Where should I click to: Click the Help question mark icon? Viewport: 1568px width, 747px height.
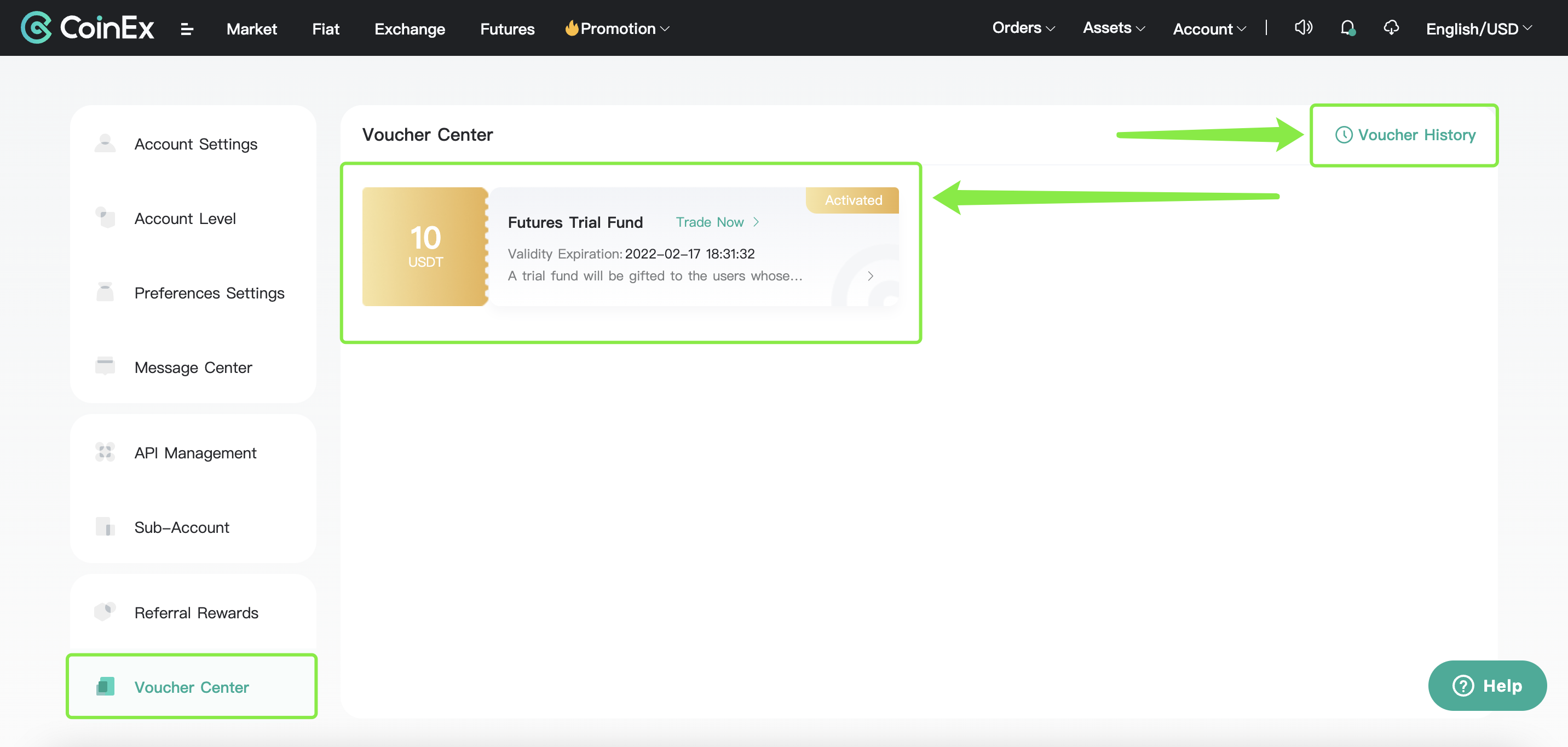coord(1463,686)
